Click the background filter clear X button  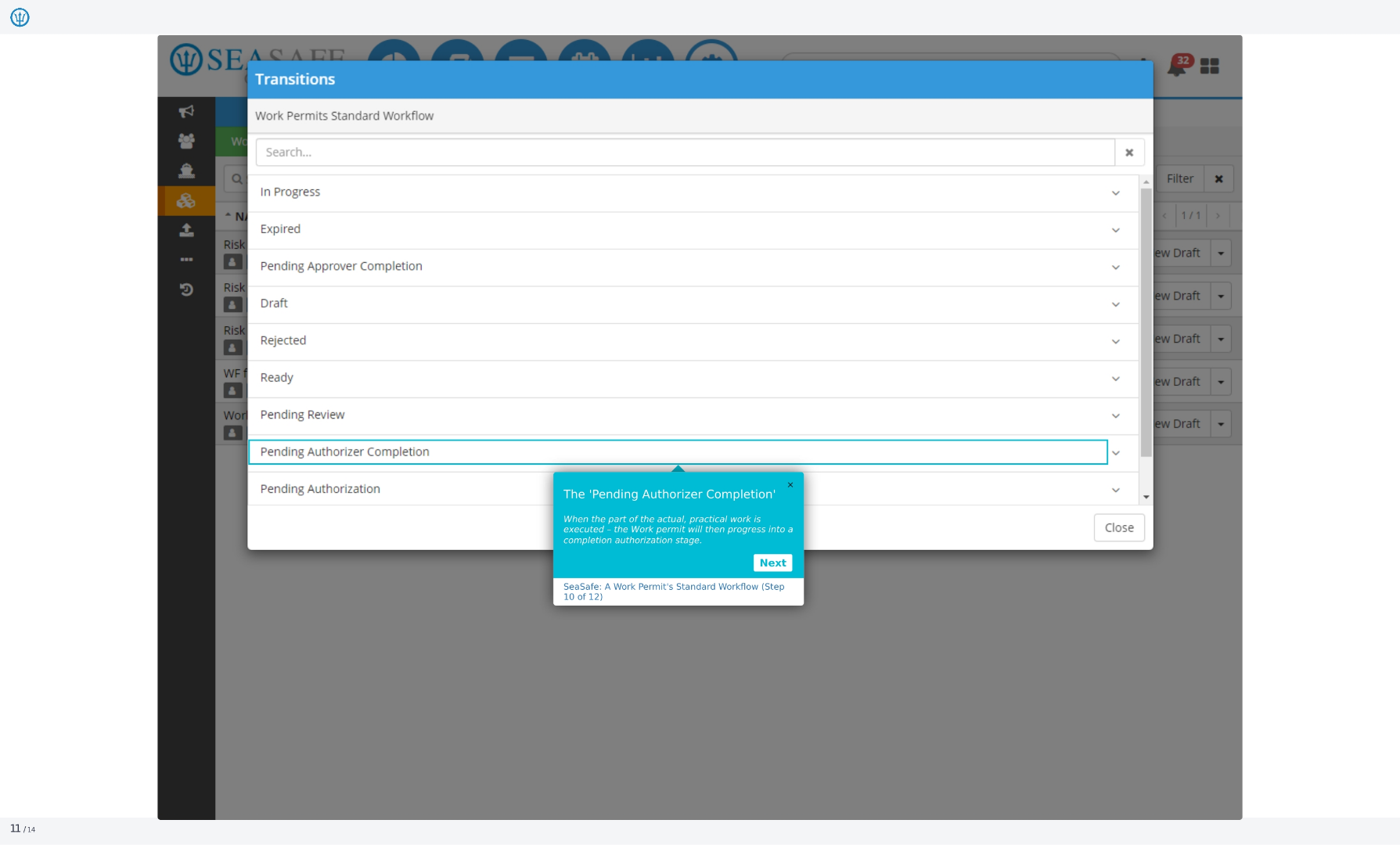[x=1218, y=179]
